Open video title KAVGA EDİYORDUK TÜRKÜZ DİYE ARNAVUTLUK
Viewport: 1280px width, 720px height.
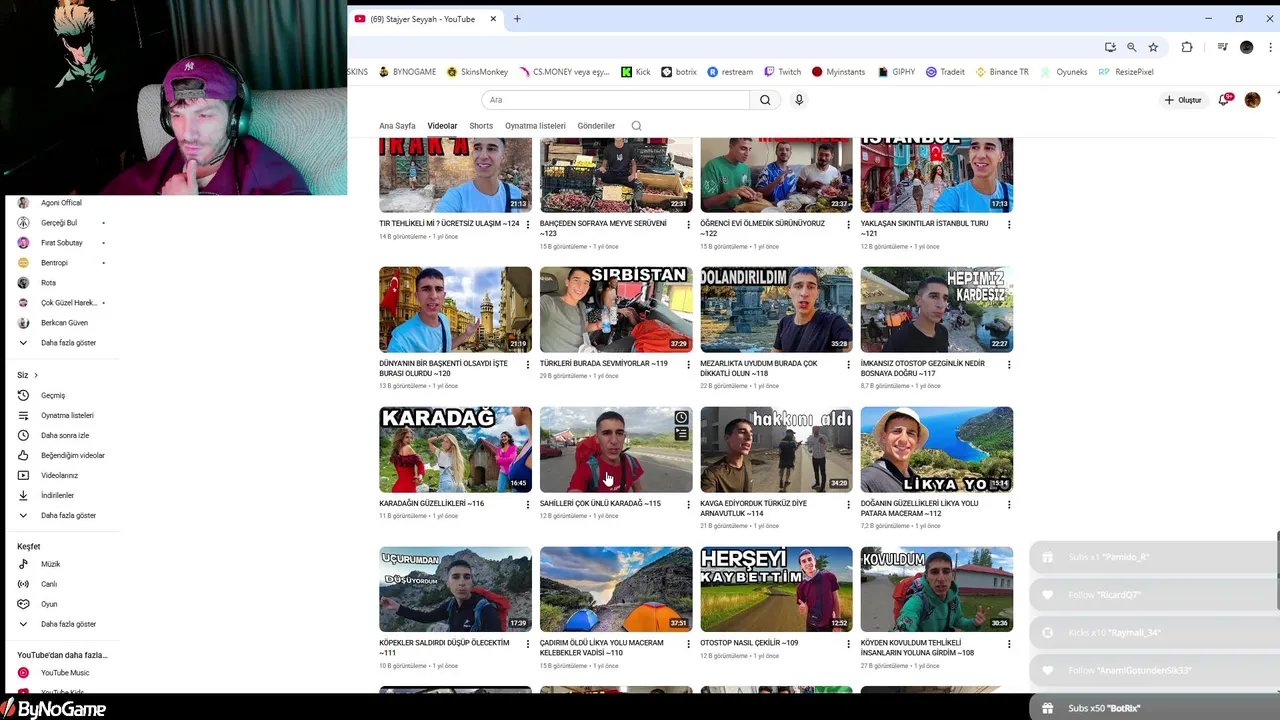(x=754, y=508)
